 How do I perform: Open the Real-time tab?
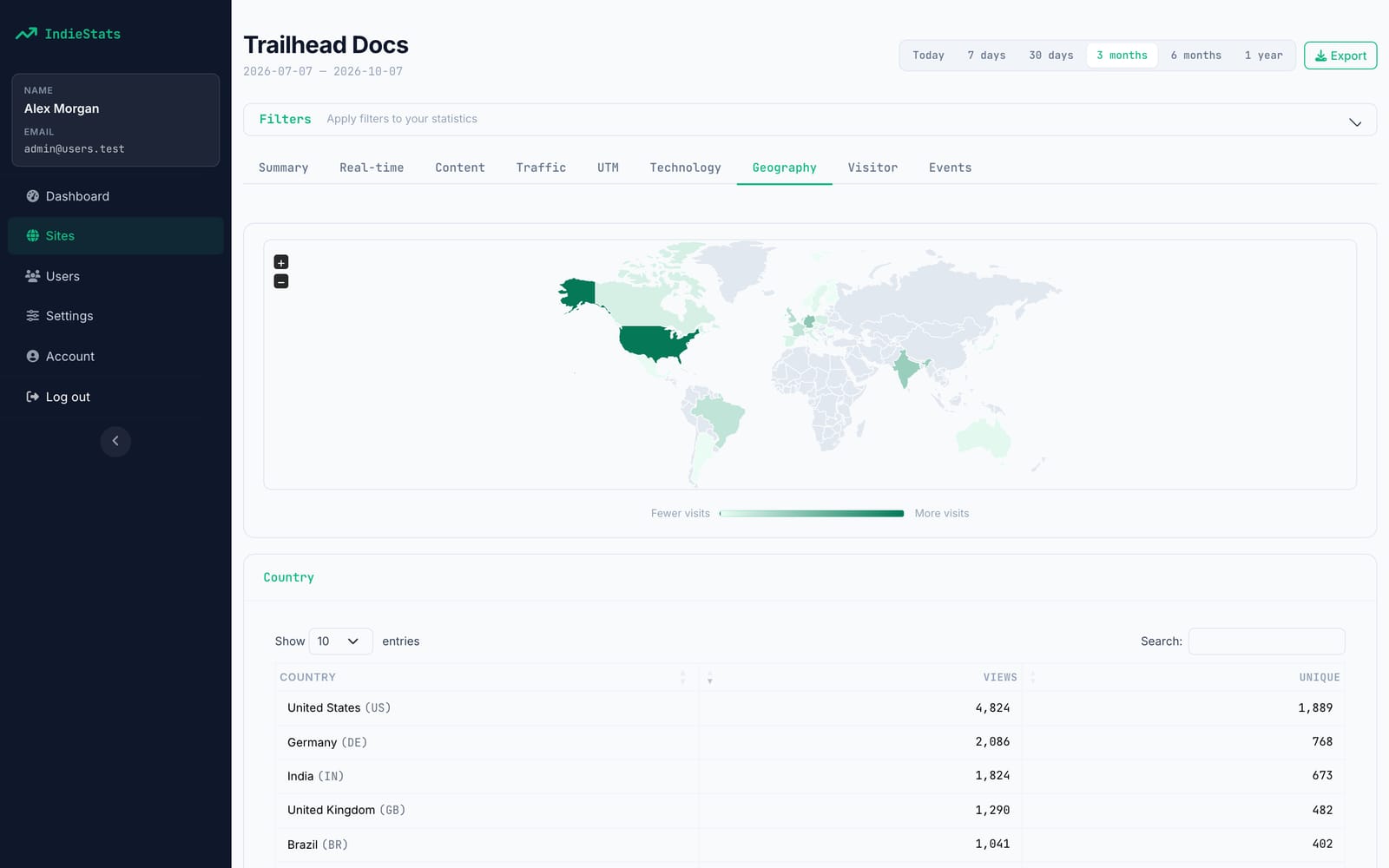[x=372, y=168]
